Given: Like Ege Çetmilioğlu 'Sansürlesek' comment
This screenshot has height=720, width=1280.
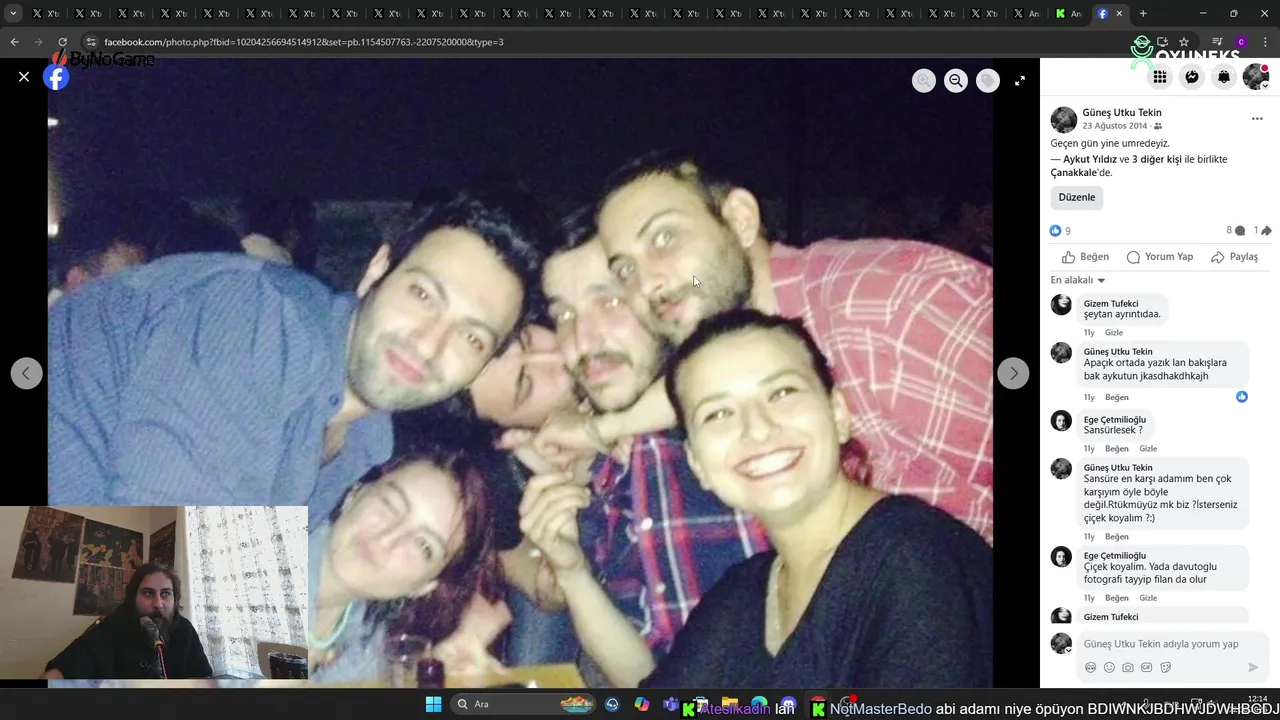Looking at the screenshot, I should click(x=1117, y=449).
